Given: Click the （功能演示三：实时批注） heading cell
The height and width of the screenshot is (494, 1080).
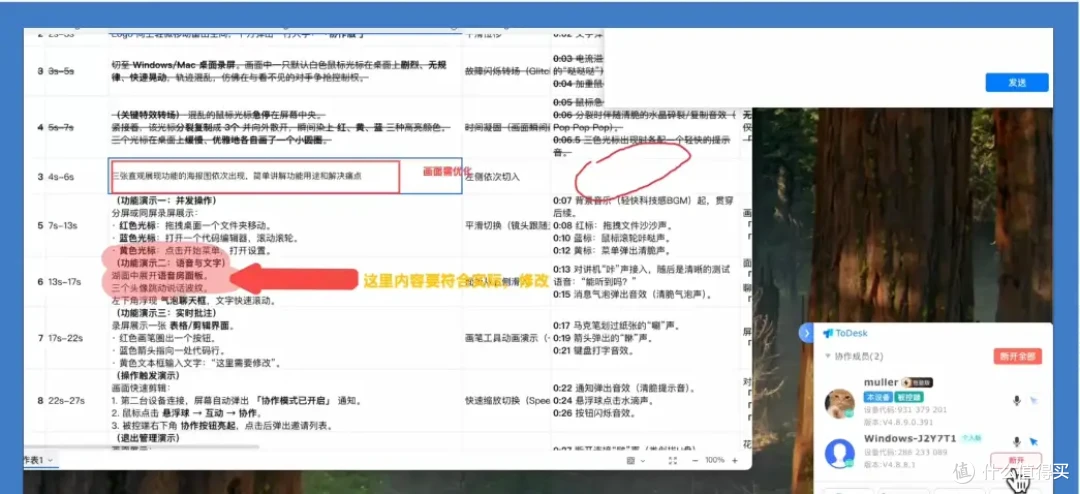Looking at the screenshot, I should point(166,312).
